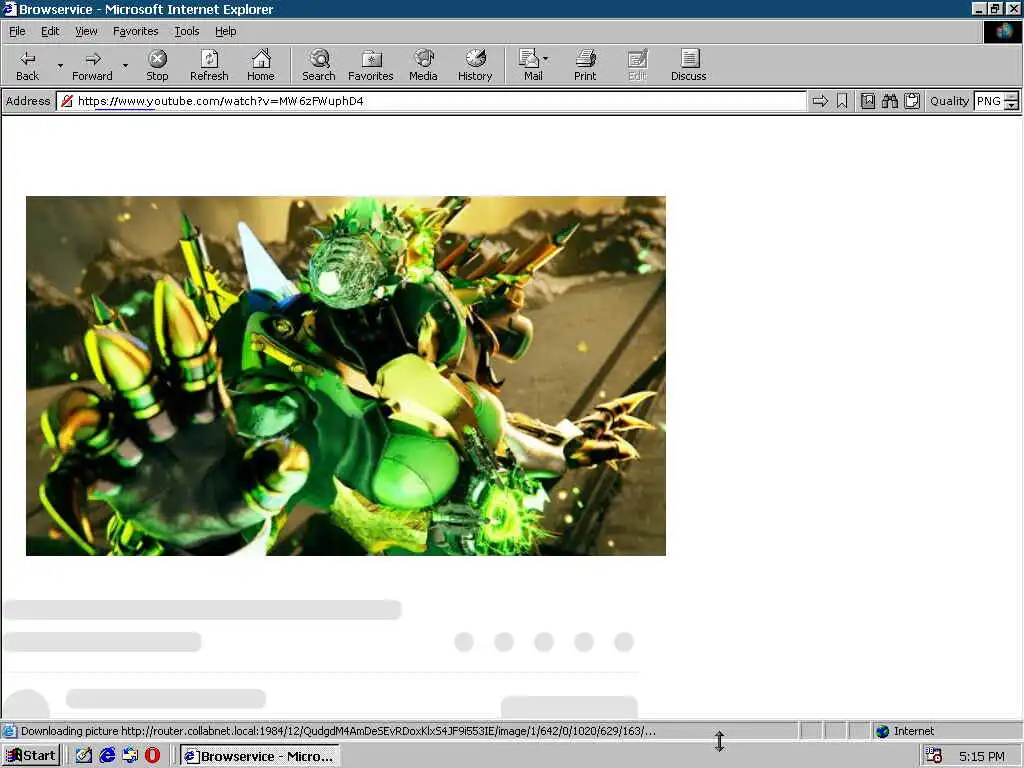Click the Go arrow beside address bar
This screenshot has height=768, width=1024.
tap(820, 101)
